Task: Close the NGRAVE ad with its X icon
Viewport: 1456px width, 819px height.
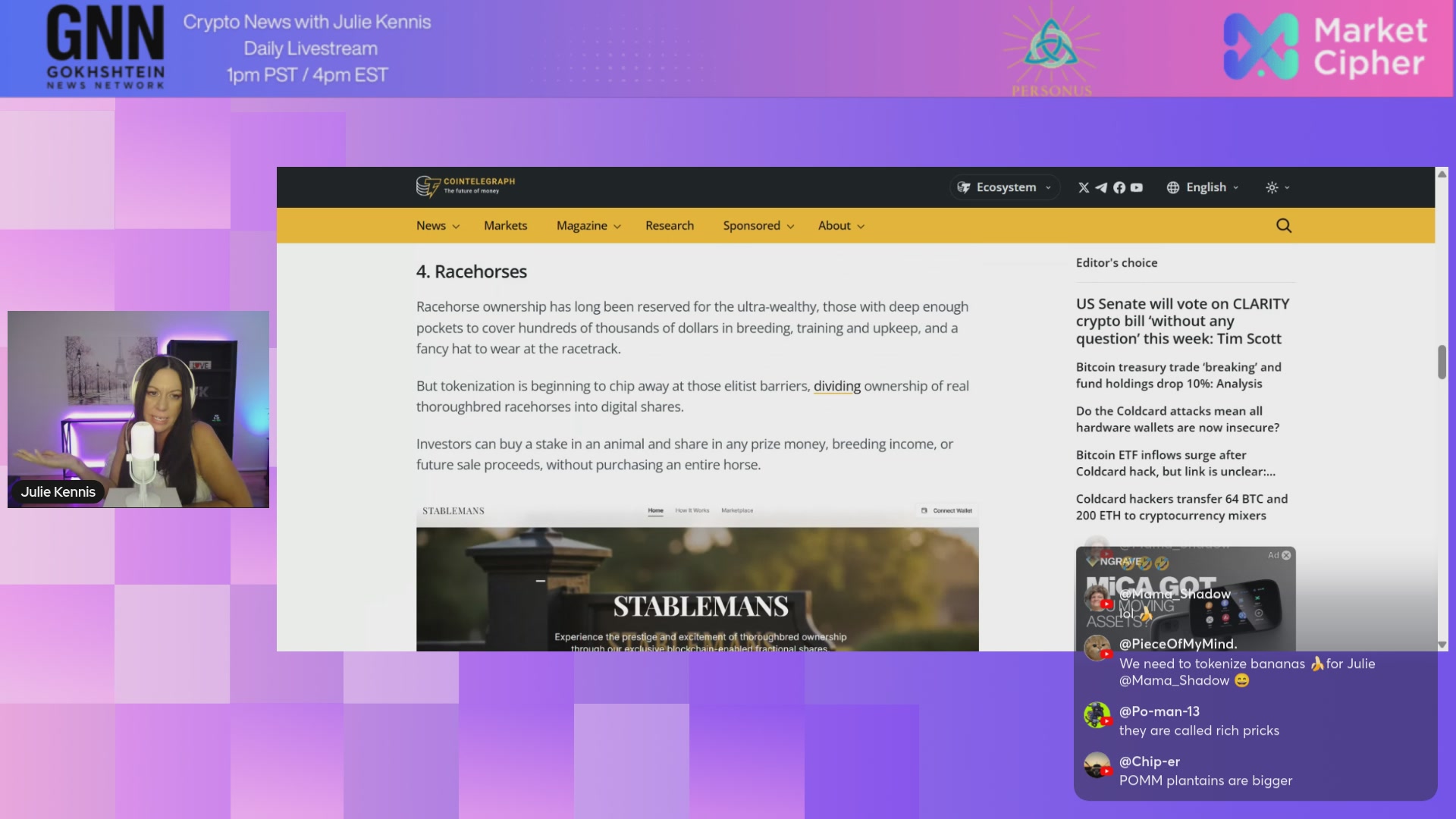Action: pos(1286,555)
